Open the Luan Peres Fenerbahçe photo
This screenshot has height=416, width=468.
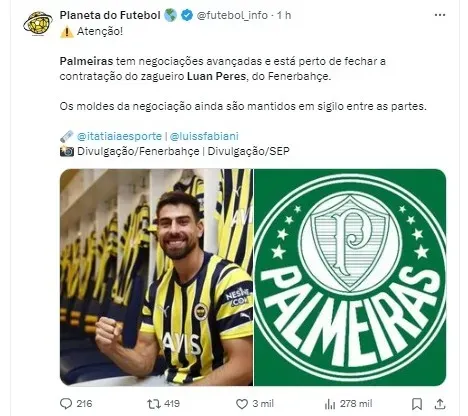click(x=156, y=277)
